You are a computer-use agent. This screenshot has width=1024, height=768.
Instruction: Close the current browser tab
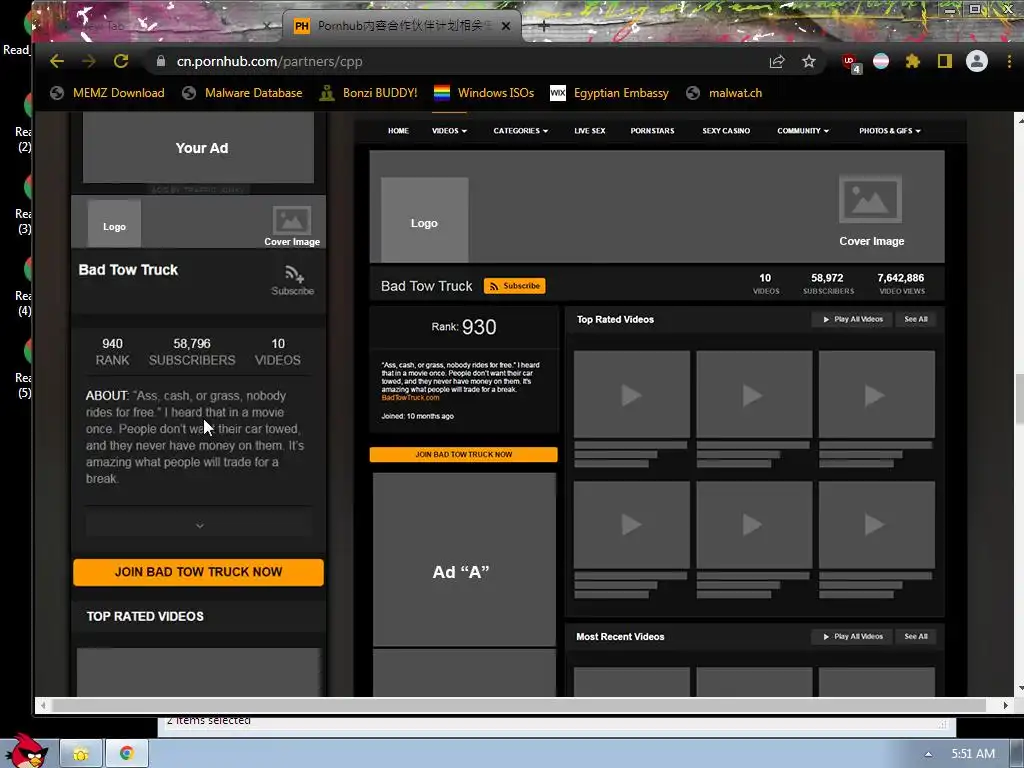505,26
